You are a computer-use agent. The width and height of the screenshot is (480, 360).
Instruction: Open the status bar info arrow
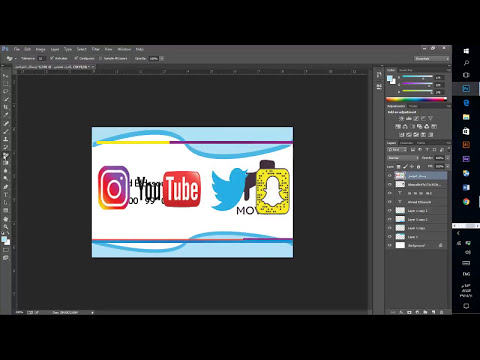(x=92, y=313)
